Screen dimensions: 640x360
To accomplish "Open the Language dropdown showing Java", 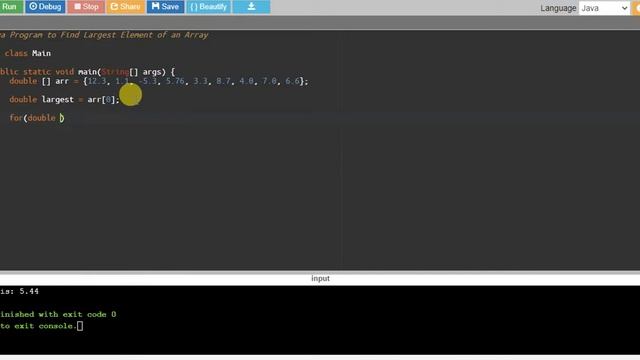I will [604, 8].
